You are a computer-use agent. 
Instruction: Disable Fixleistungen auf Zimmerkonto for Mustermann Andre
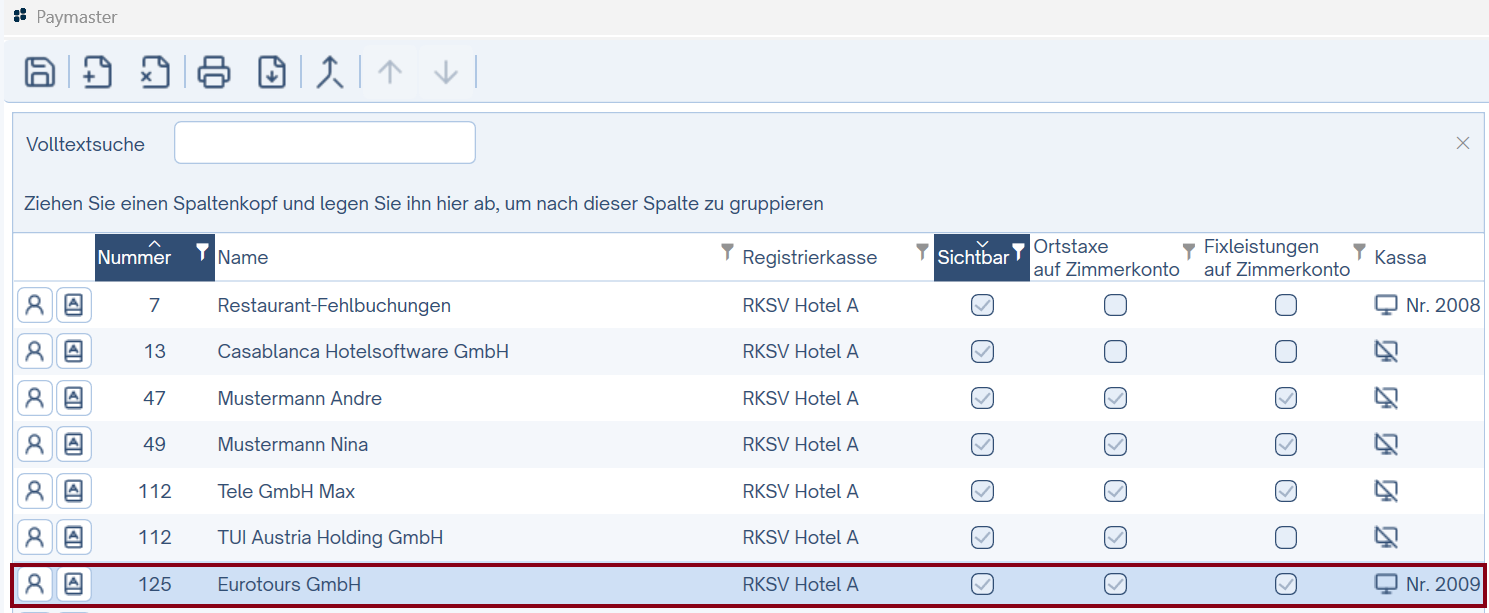pyautogui.click(x=1286, y=397)
